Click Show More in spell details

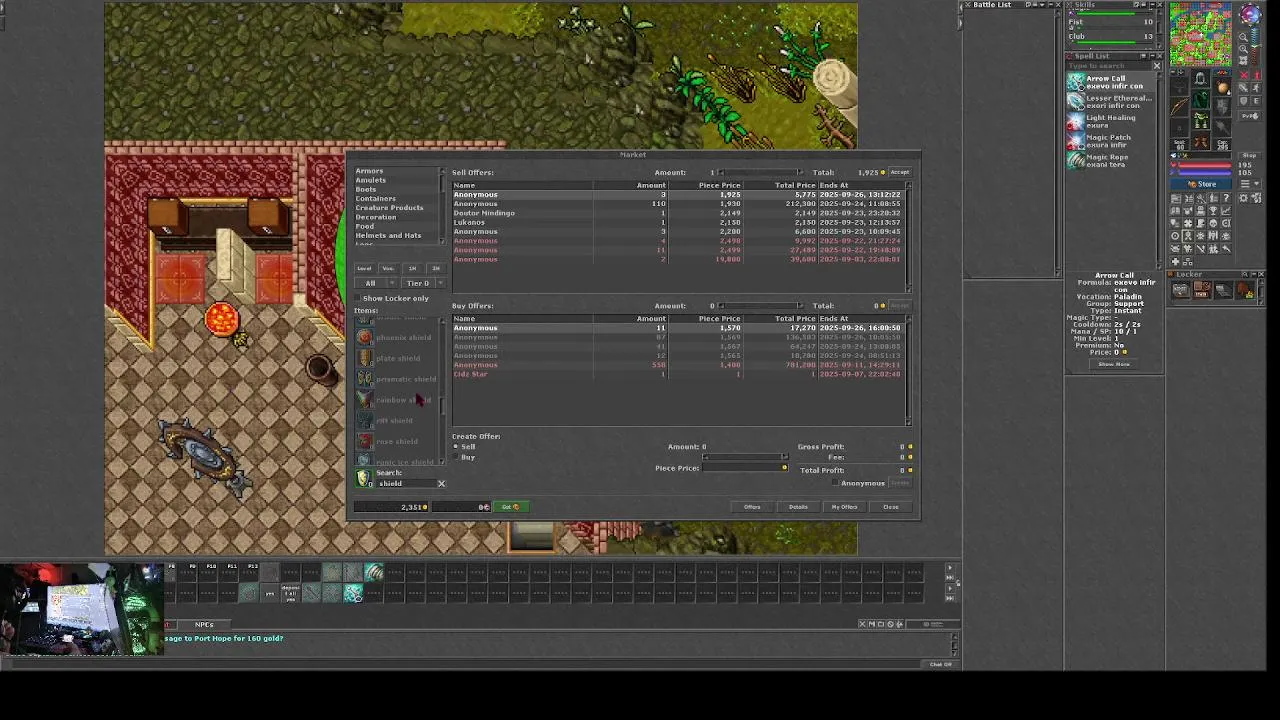click(1114, 364)
